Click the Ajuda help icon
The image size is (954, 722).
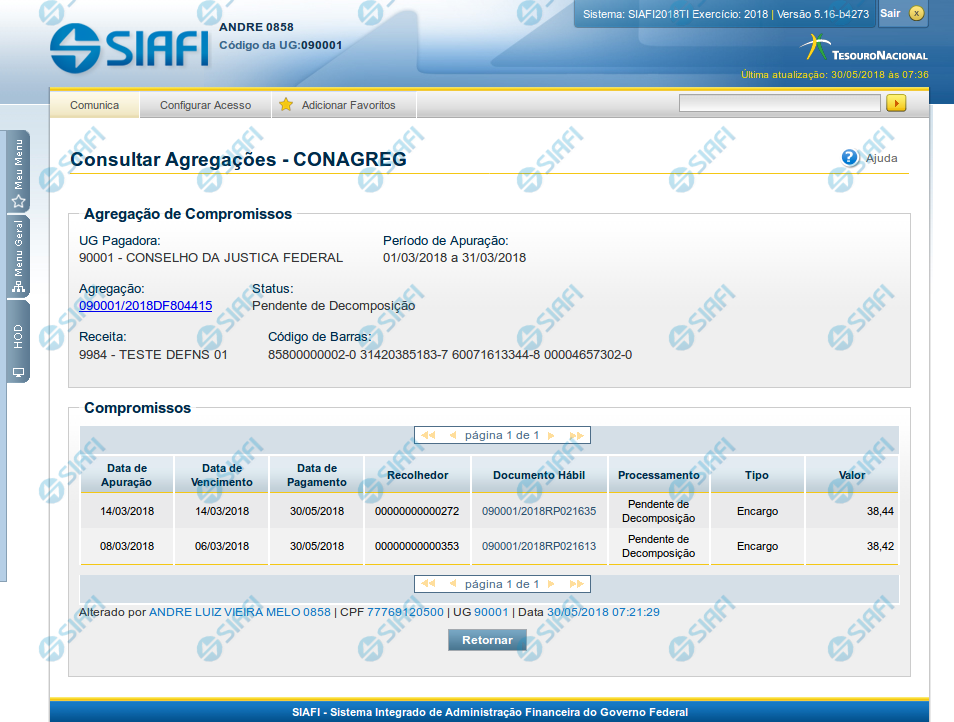click(x=850, y=157)
